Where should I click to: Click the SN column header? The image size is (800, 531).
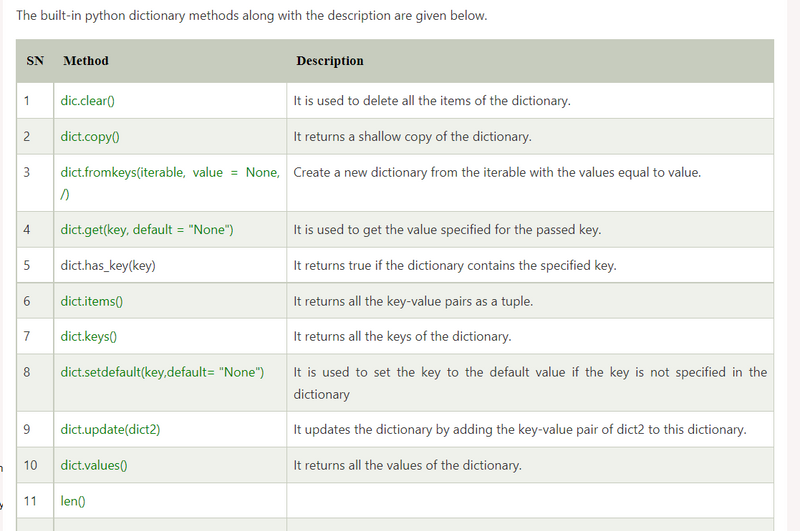pyautogui.click(x=35, y=61)
